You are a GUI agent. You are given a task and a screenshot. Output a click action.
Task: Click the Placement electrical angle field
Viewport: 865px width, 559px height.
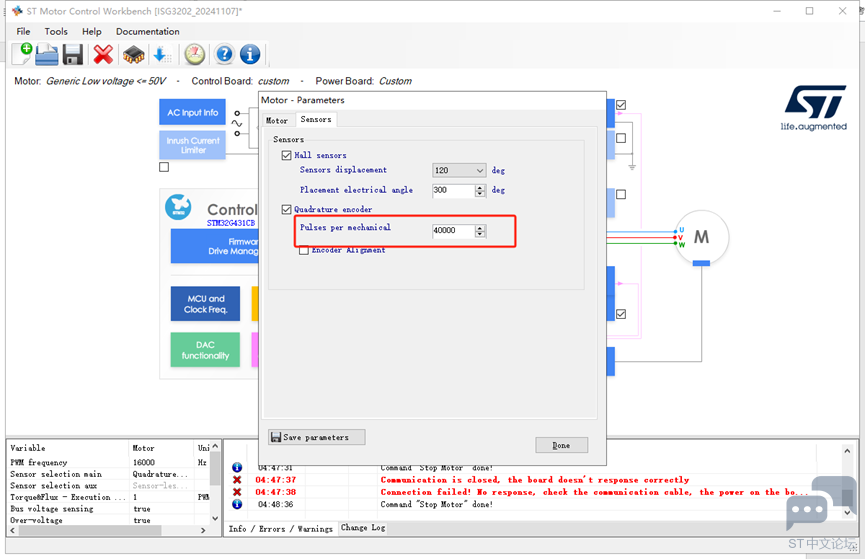[453, 190]
